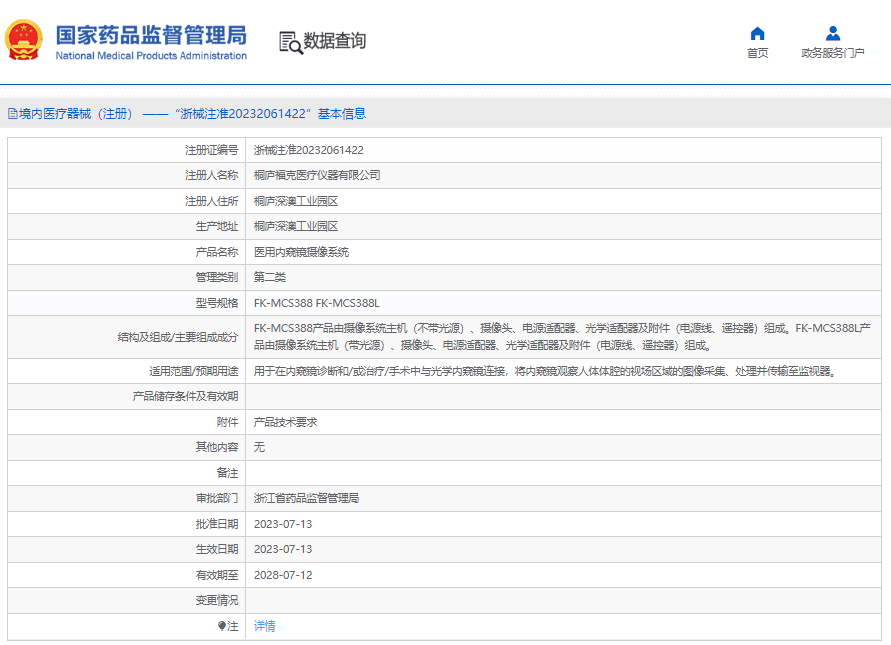891x645 pixels.
Task: Click the 政务服务门户 label
Action: click(832, 53)
